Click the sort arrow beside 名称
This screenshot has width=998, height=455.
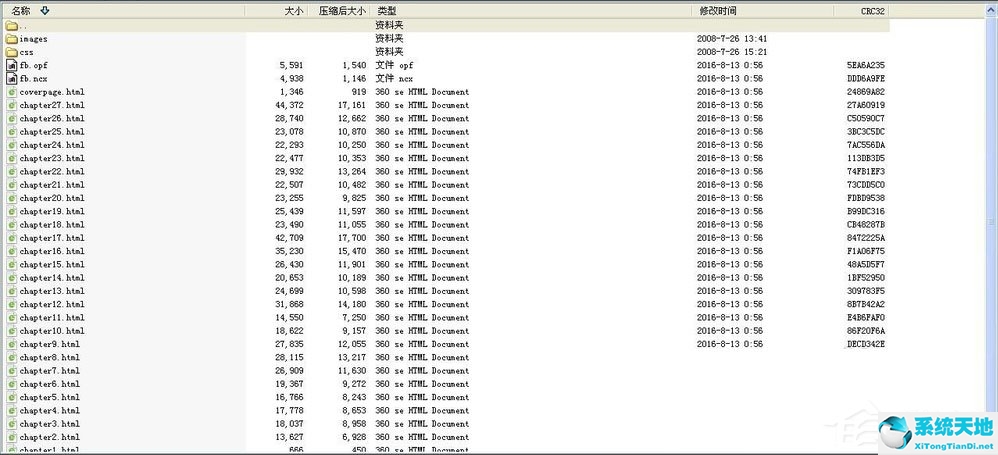pyautogui.click(x=44, y=11)
